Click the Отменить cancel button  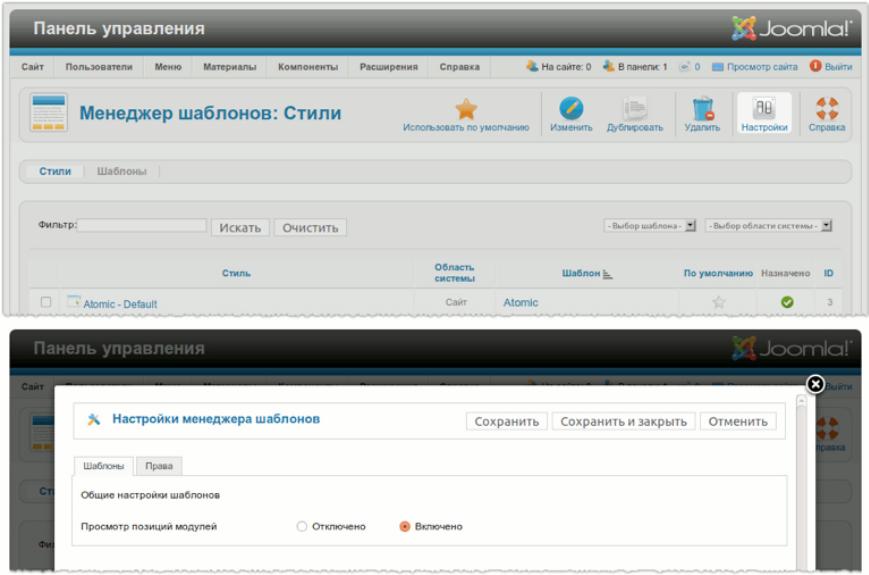[738, 422]
